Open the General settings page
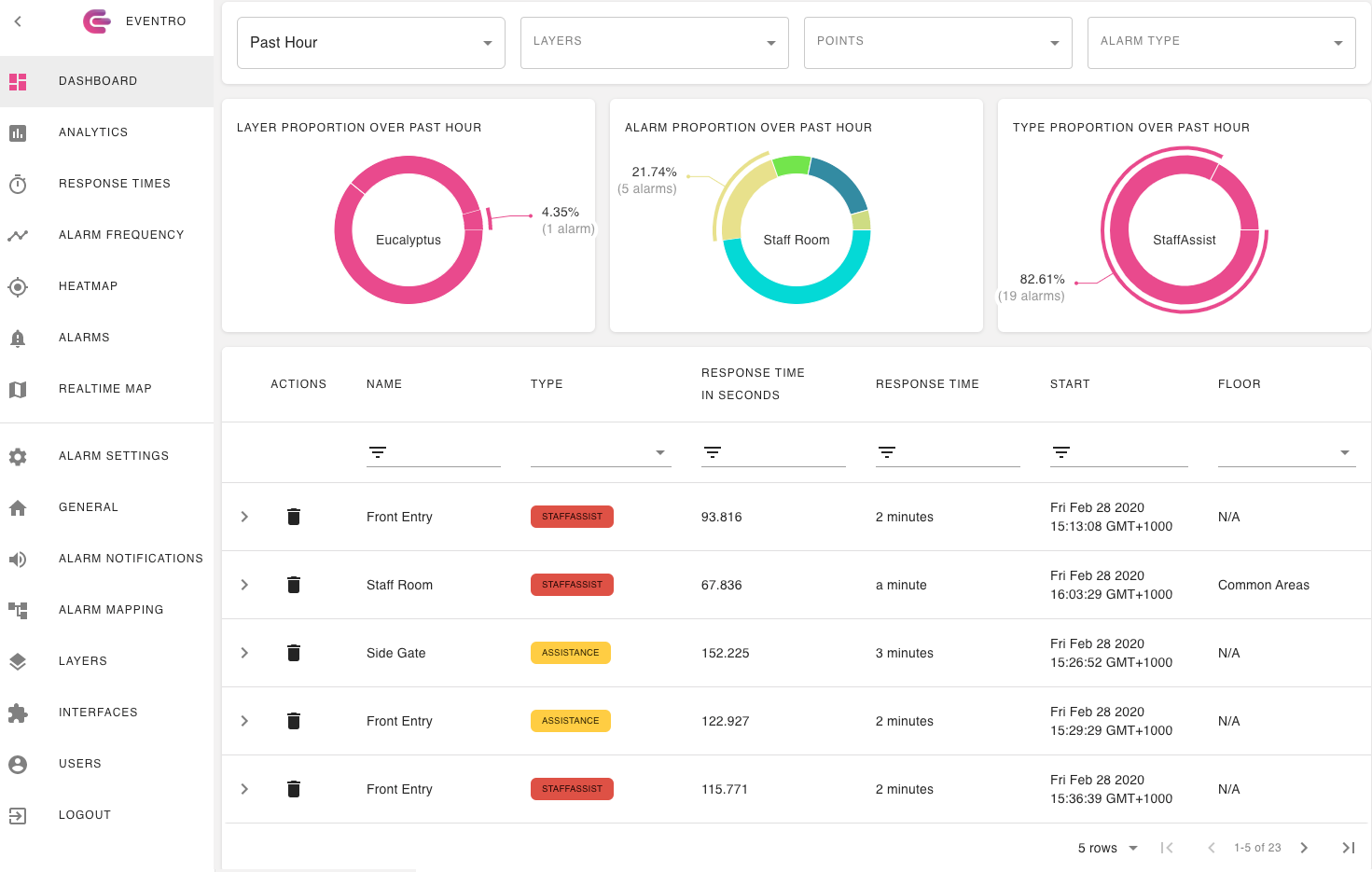Screen dimensions: 1372x872 (x=107, y=507)
